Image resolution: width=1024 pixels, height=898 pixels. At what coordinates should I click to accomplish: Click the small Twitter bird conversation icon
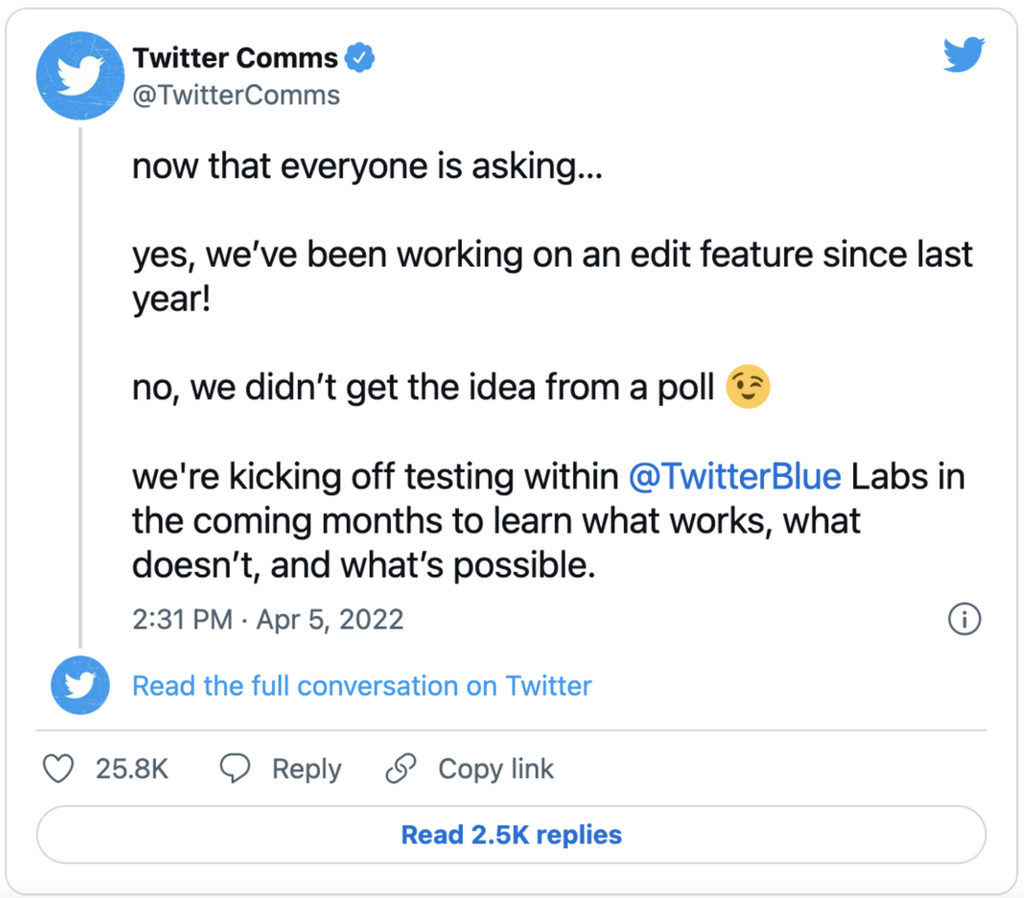tap(80, 686)
